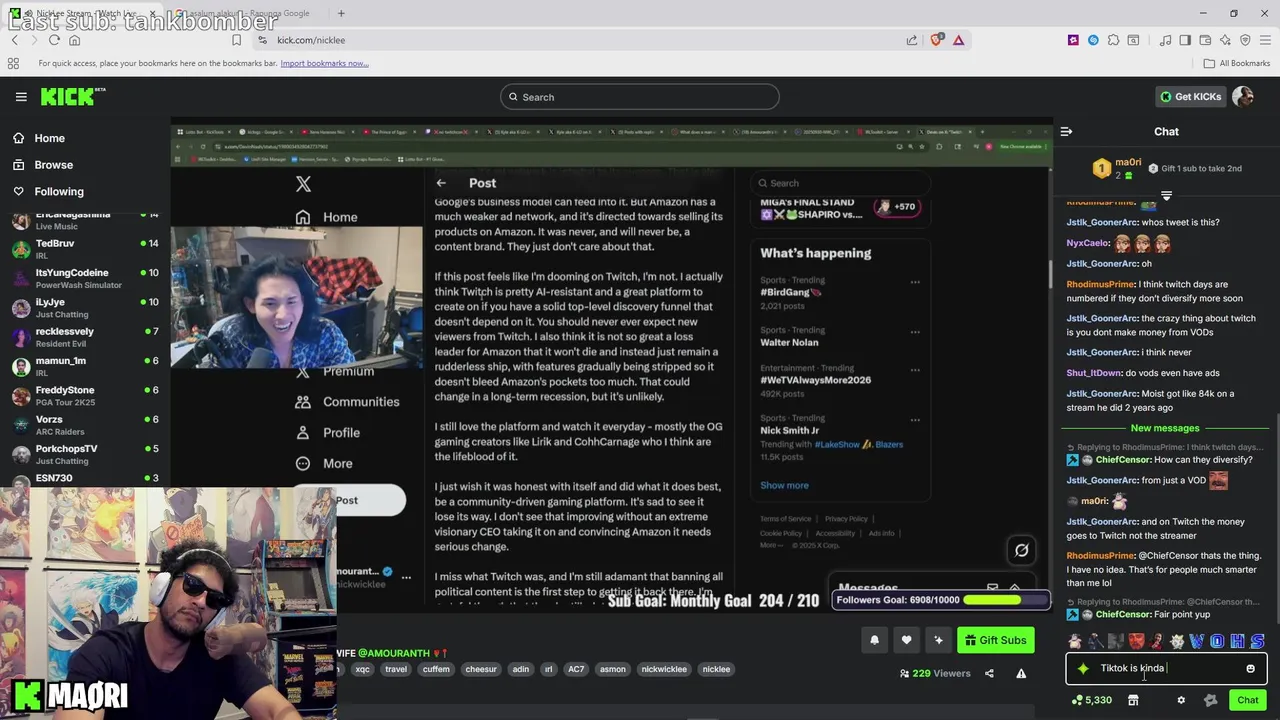The image size is (1280, 720).
Task: Open Brave VPN shield icon
Action: [x=1245, y=40]
